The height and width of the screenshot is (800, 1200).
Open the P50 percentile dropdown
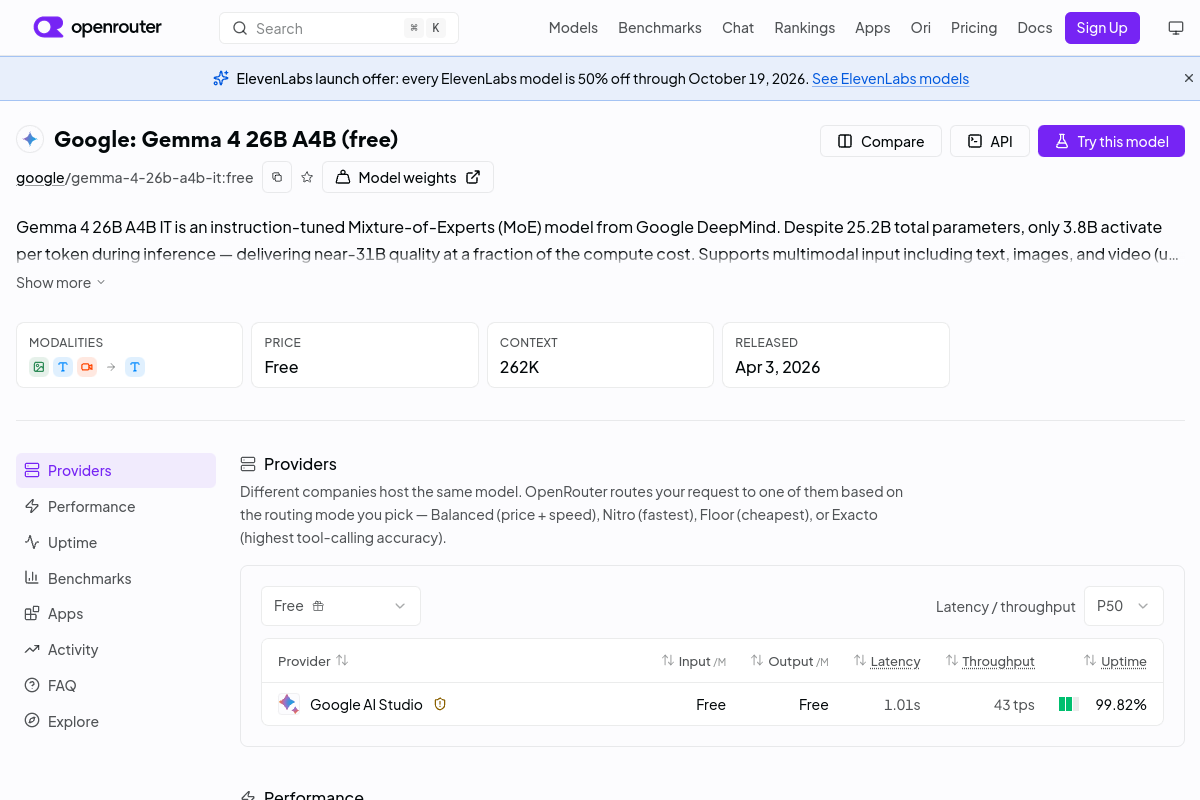coord(1124,606)
